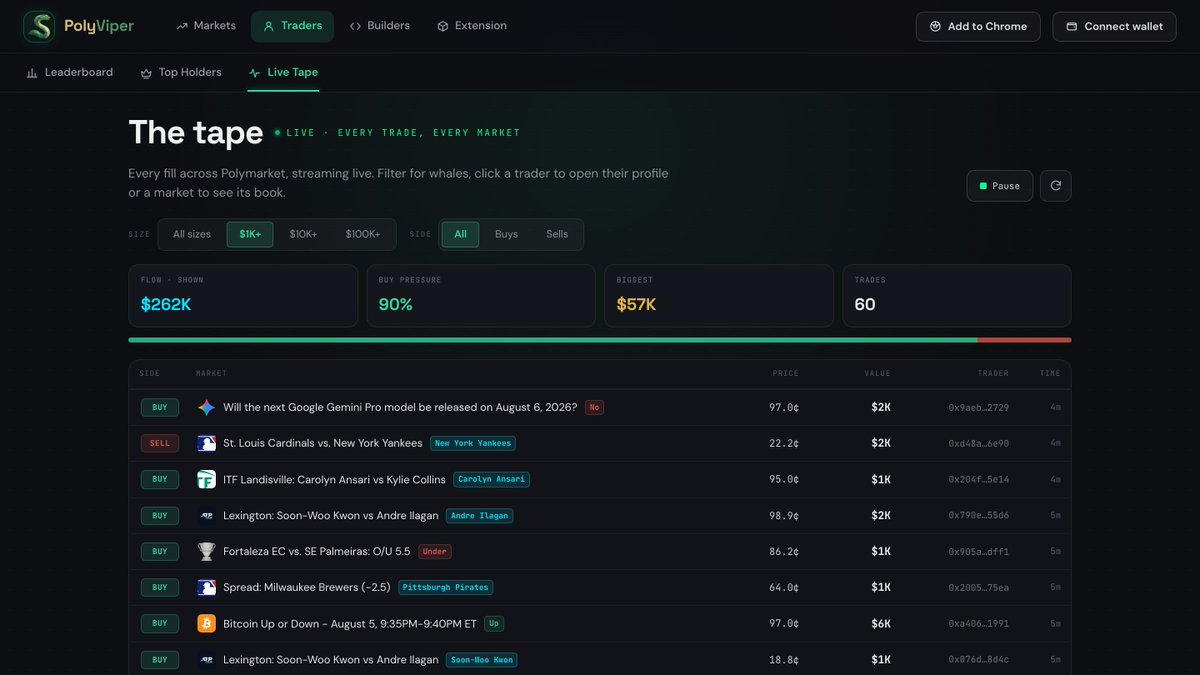Image resolution: width=1200 pixels, height=675 pixels.
Task: Open trader 0x204f…5e14 profile
Action: (x=978, y=479)
